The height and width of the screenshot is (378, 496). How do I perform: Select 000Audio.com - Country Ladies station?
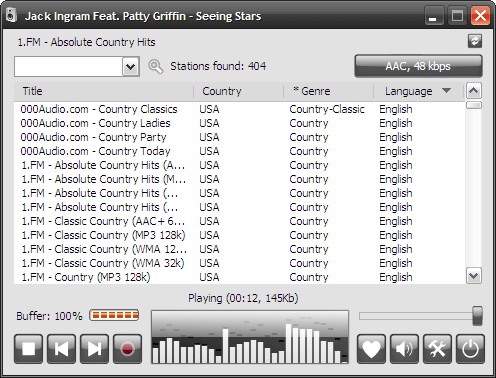[239, 123]
